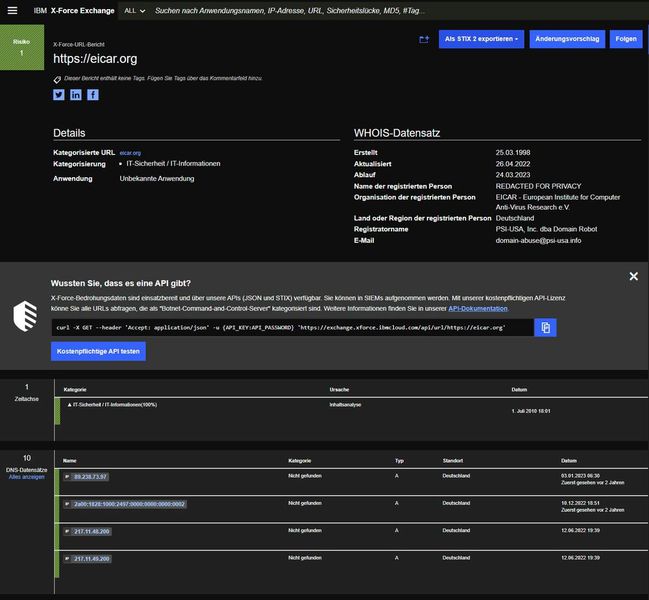
Task: Share report on Facebook
Action: [93, 95]
